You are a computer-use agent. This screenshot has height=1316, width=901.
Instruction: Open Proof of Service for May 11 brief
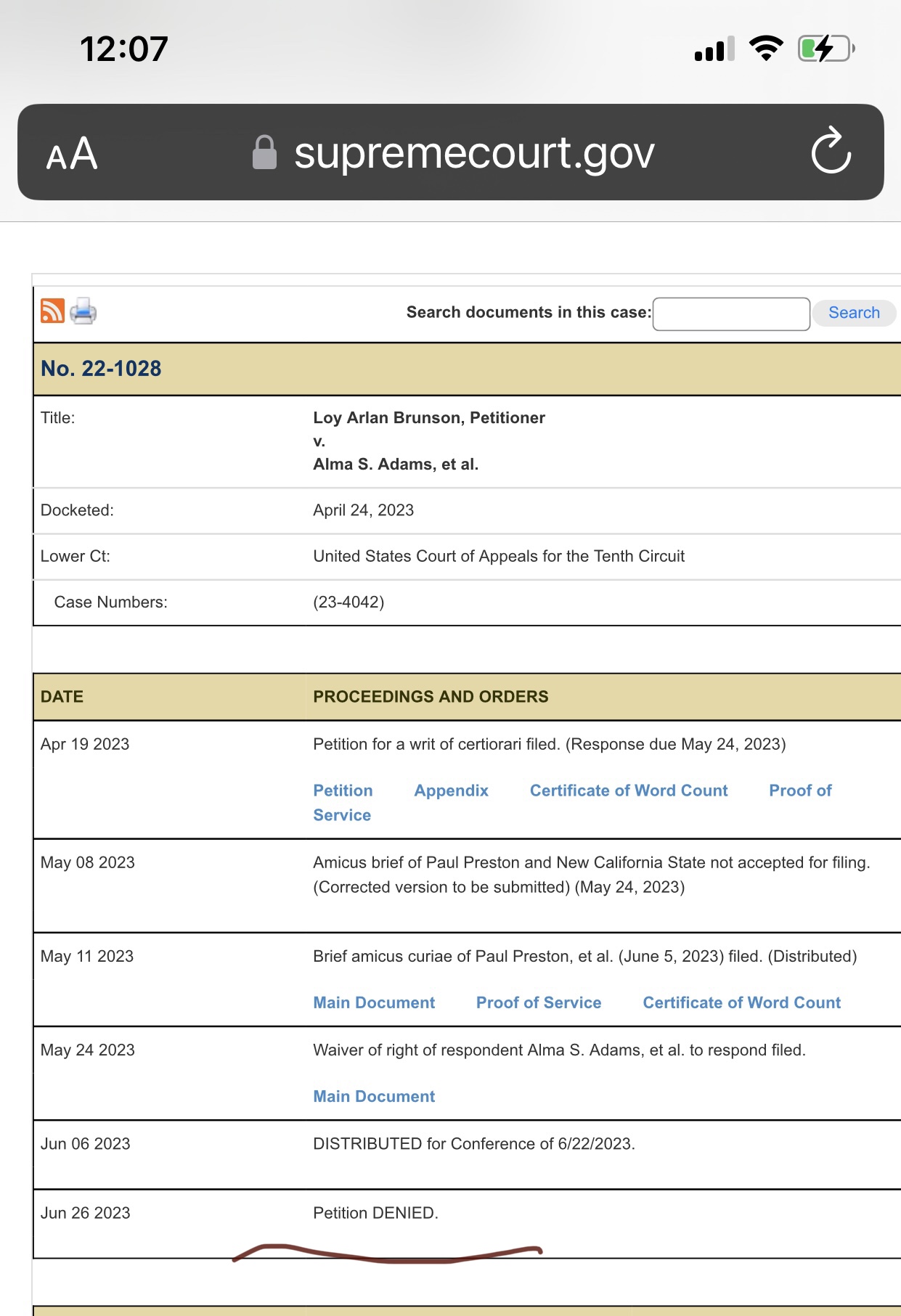click(x=539, y=1002)
